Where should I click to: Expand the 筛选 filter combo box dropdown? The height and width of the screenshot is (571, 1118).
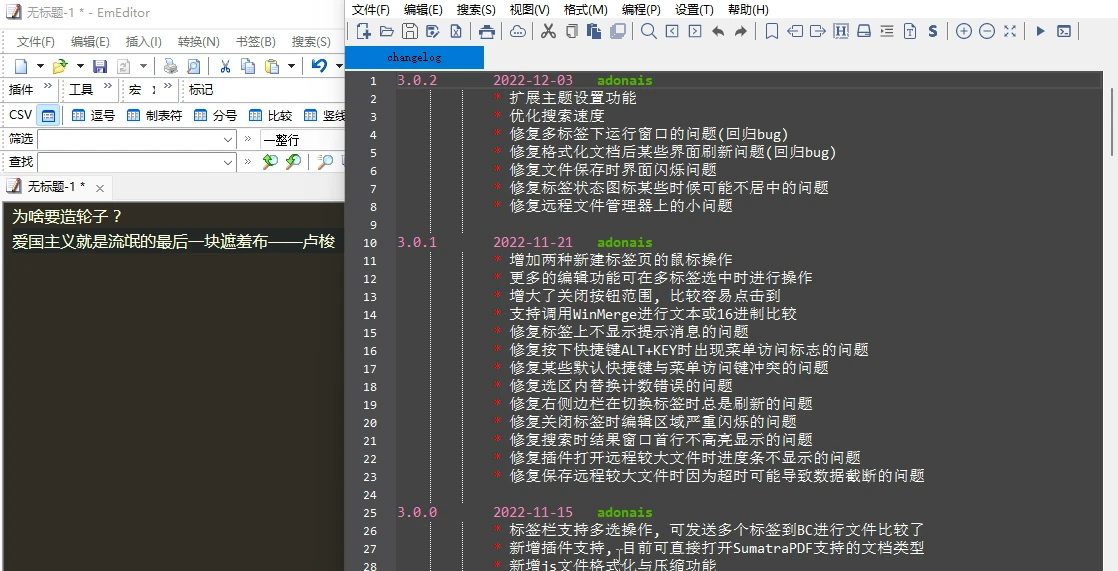pyautogui.click(x=227, y=139)
